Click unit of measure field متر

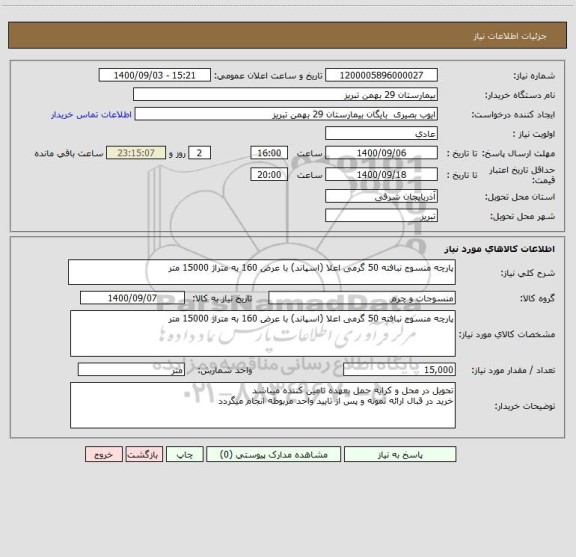[x=131, y=370]
